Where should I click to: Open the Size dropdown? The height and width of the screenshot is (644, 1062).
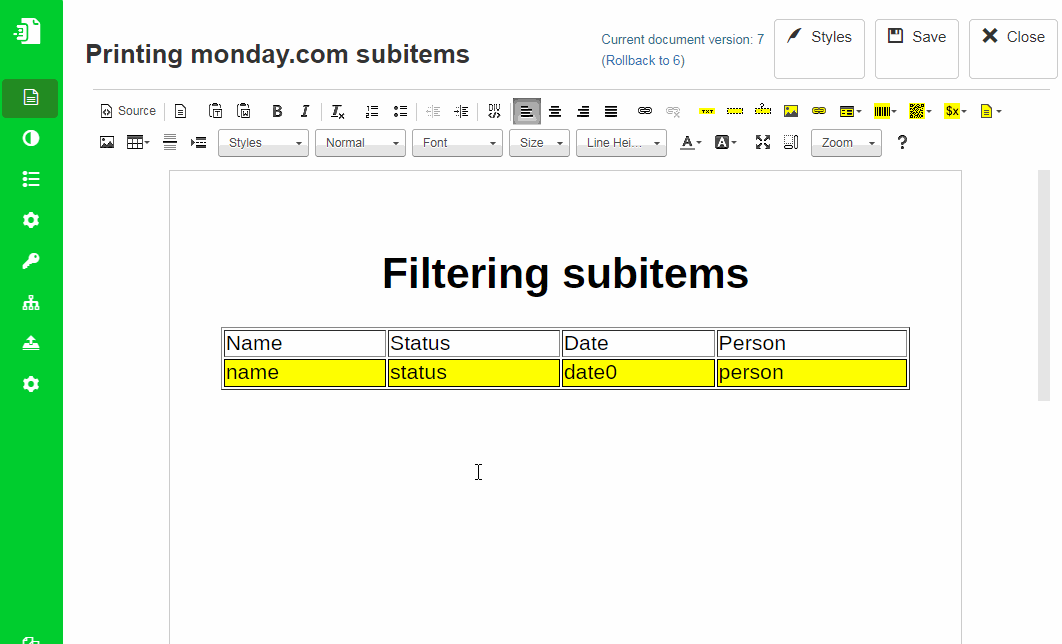[539, 143]
